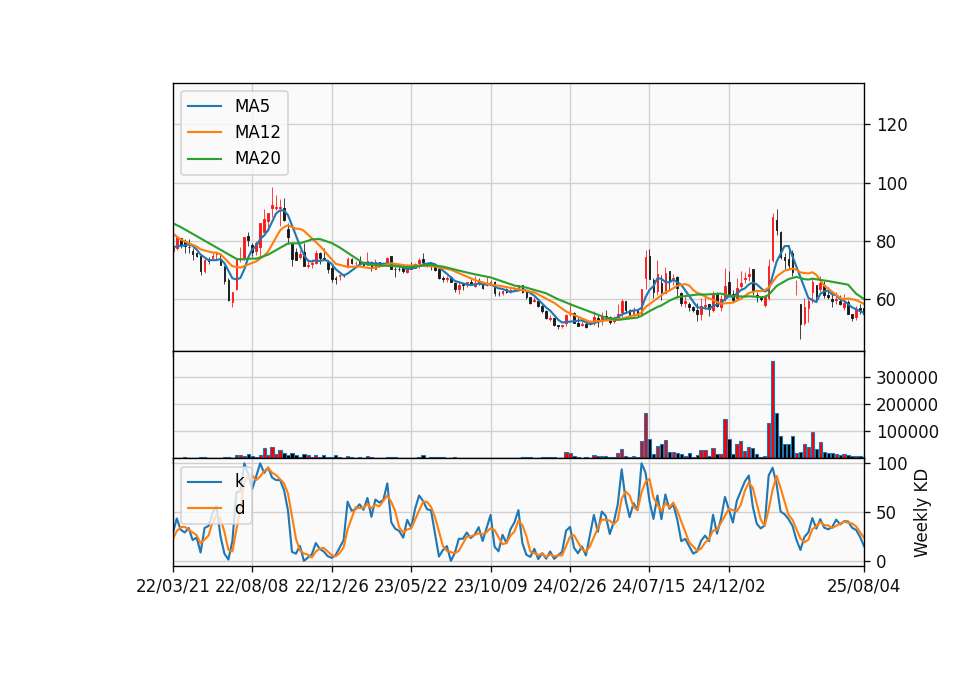The width and height of the screenshot is (960, 690).
Task: Click the 24/02/26 date tick label
Action: tap(570, 586)
